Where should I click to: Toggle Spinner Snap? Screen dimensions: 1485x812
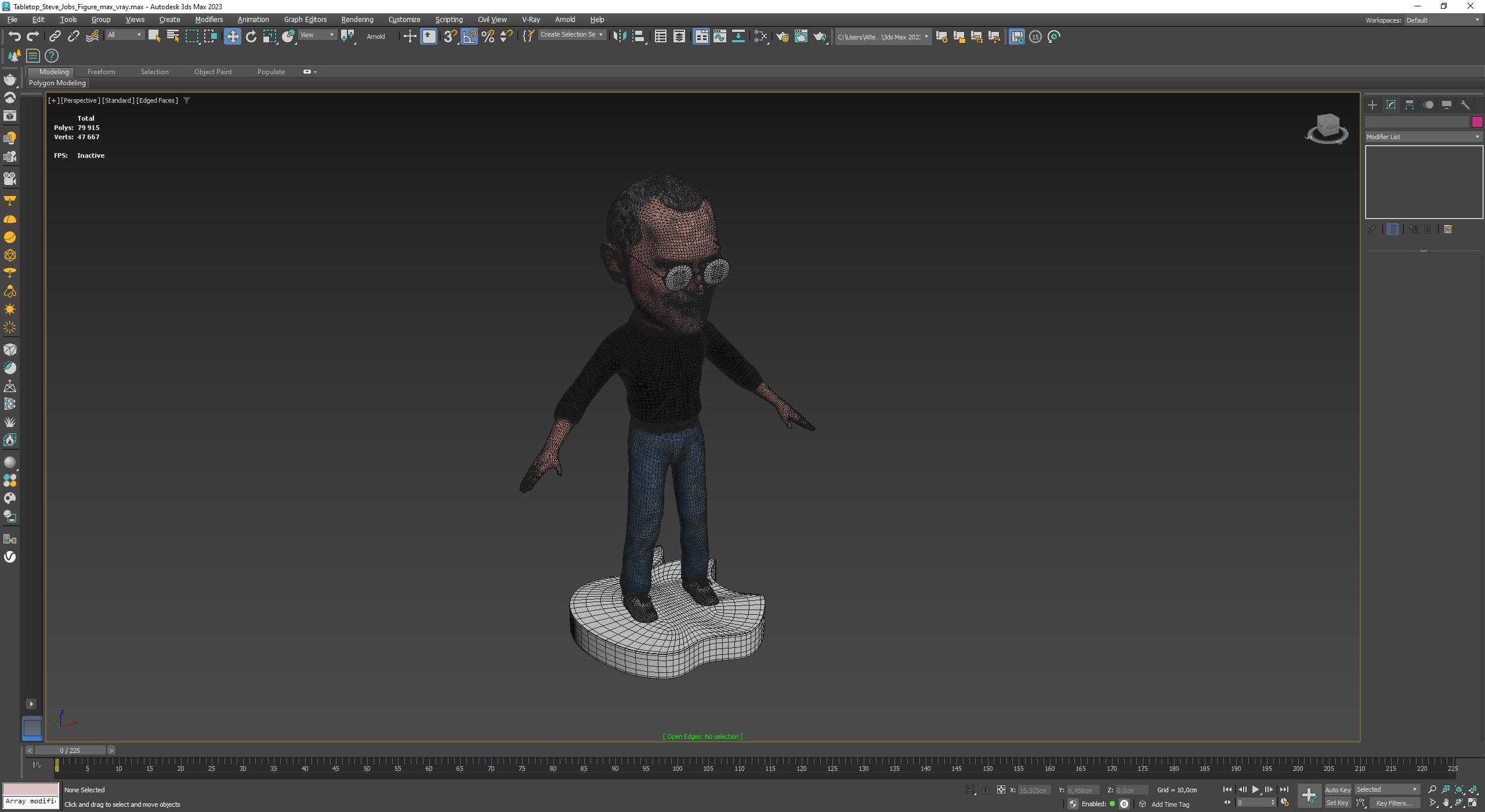pos(506,37)
